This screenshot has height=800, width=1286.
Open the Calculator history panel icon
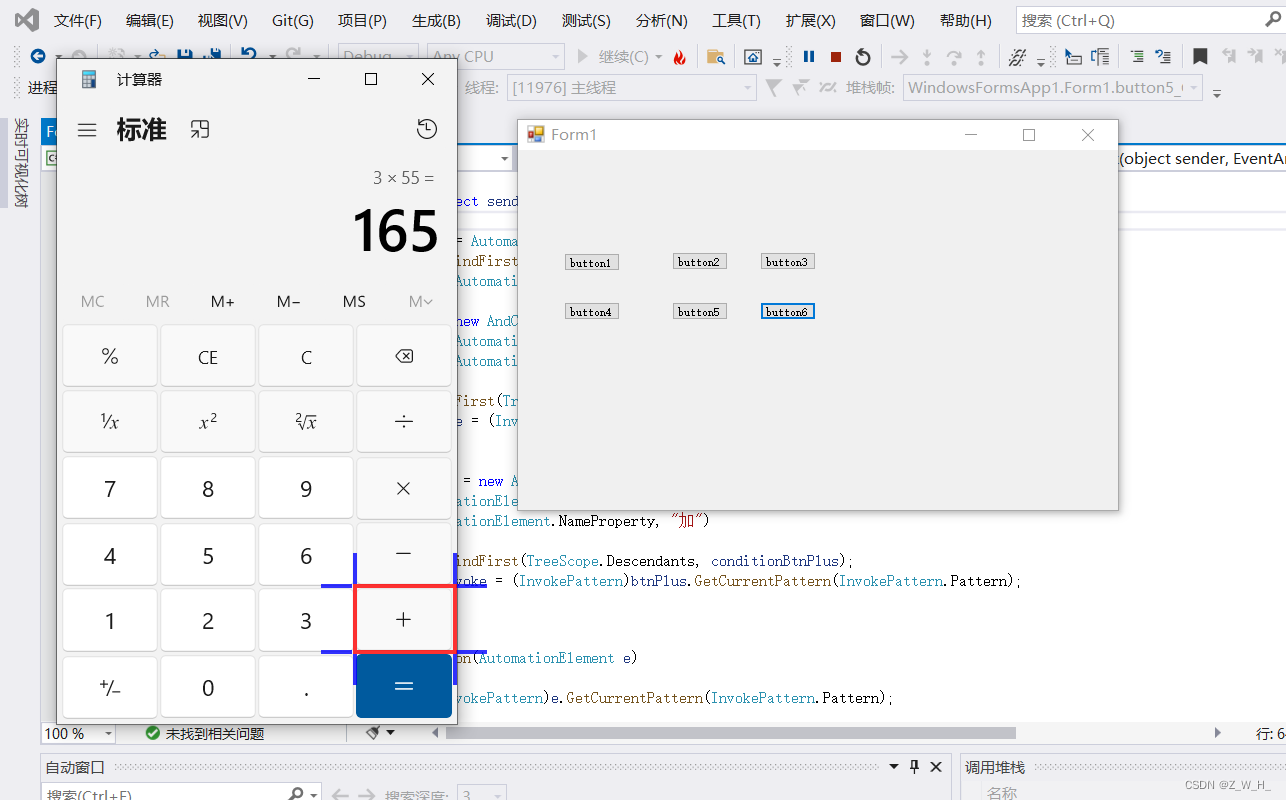point(427,129)
